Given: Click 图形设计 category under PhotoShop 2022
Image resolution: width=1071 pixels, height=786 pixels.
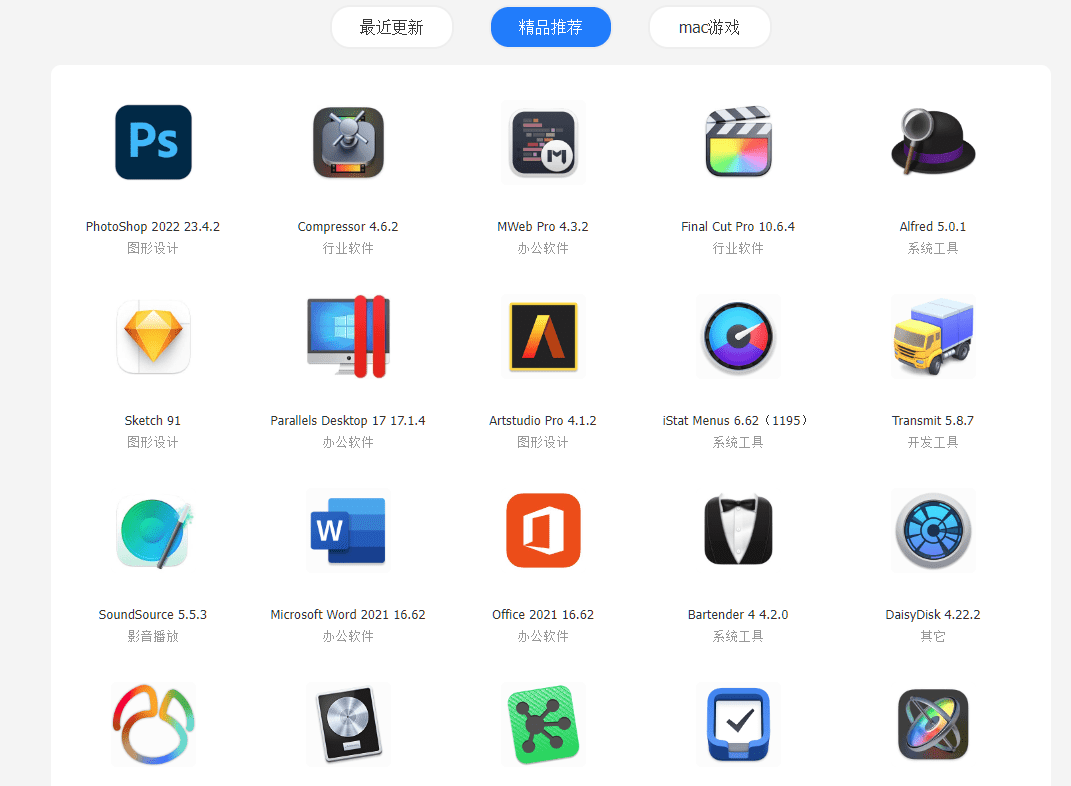Looking at the screenshot, I should coord(153,249).
